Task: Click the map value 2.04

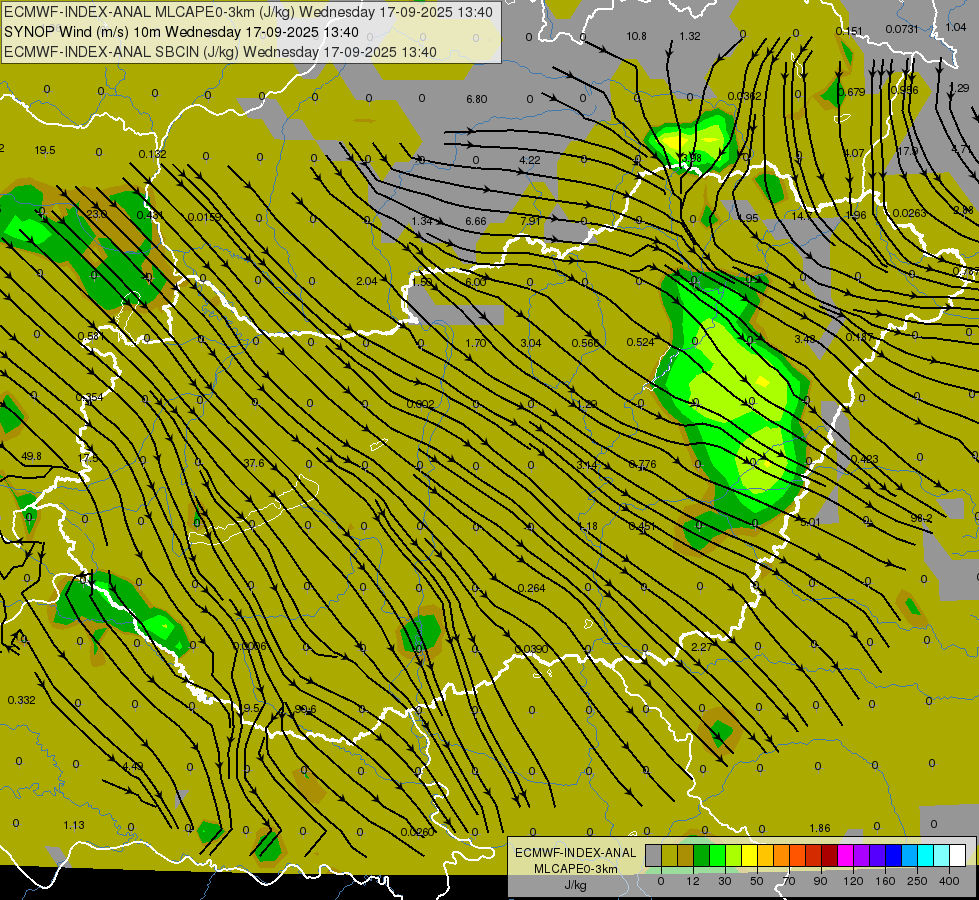Action: click(367, 282)
